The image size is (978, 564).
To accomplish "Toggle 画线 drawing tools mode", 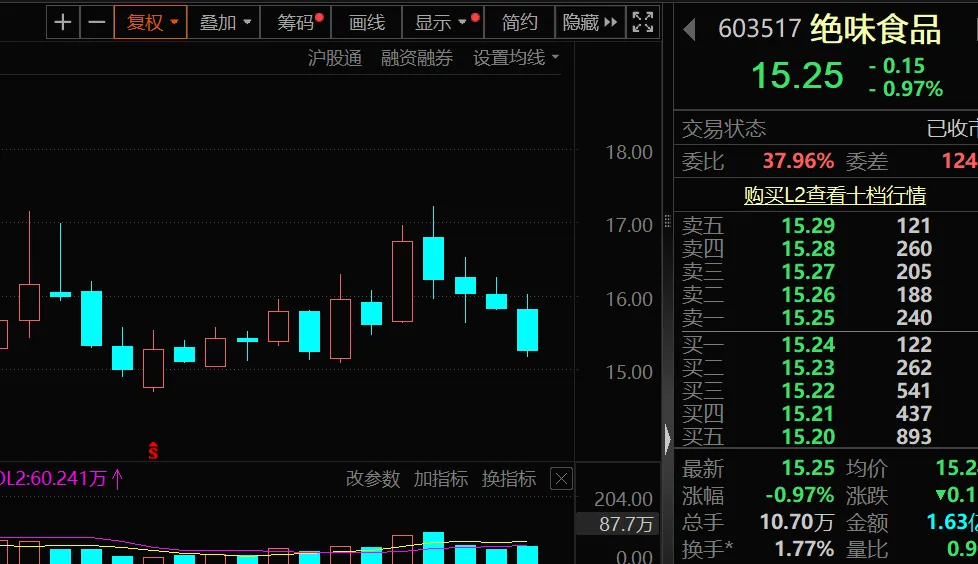I will tap(367, 22).
